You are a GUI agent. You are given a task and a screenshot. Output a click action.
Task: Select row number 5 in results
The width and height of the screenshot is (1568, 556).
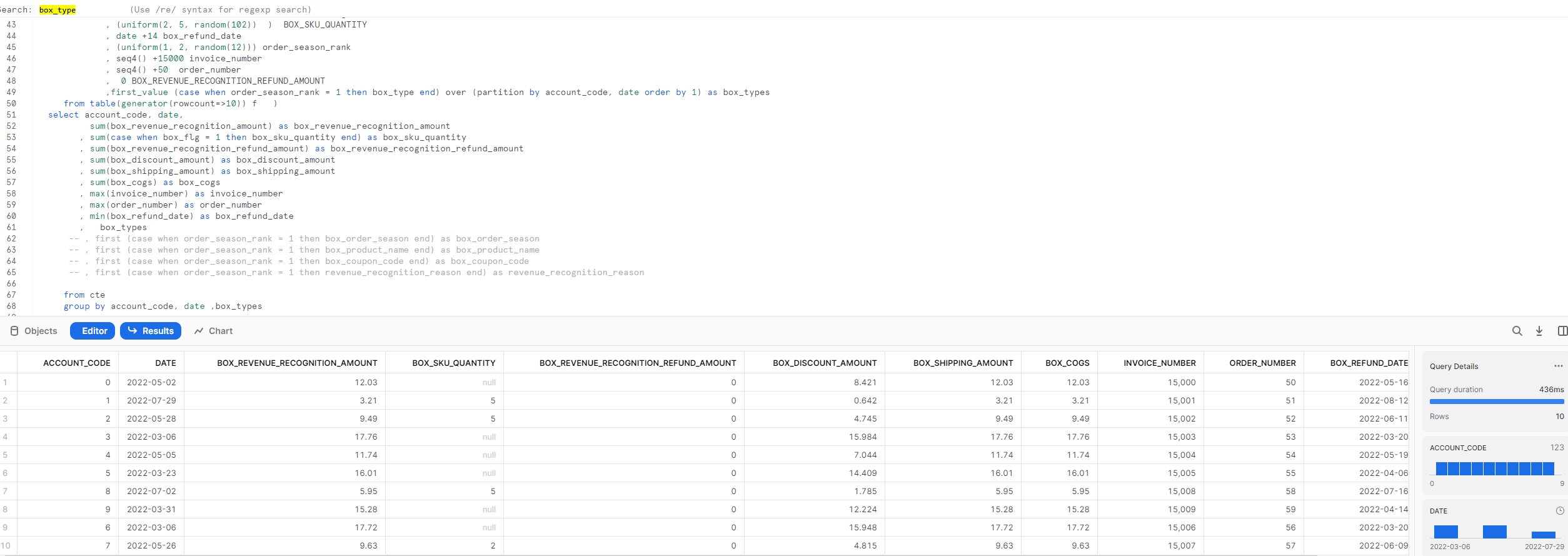point(5,455)
